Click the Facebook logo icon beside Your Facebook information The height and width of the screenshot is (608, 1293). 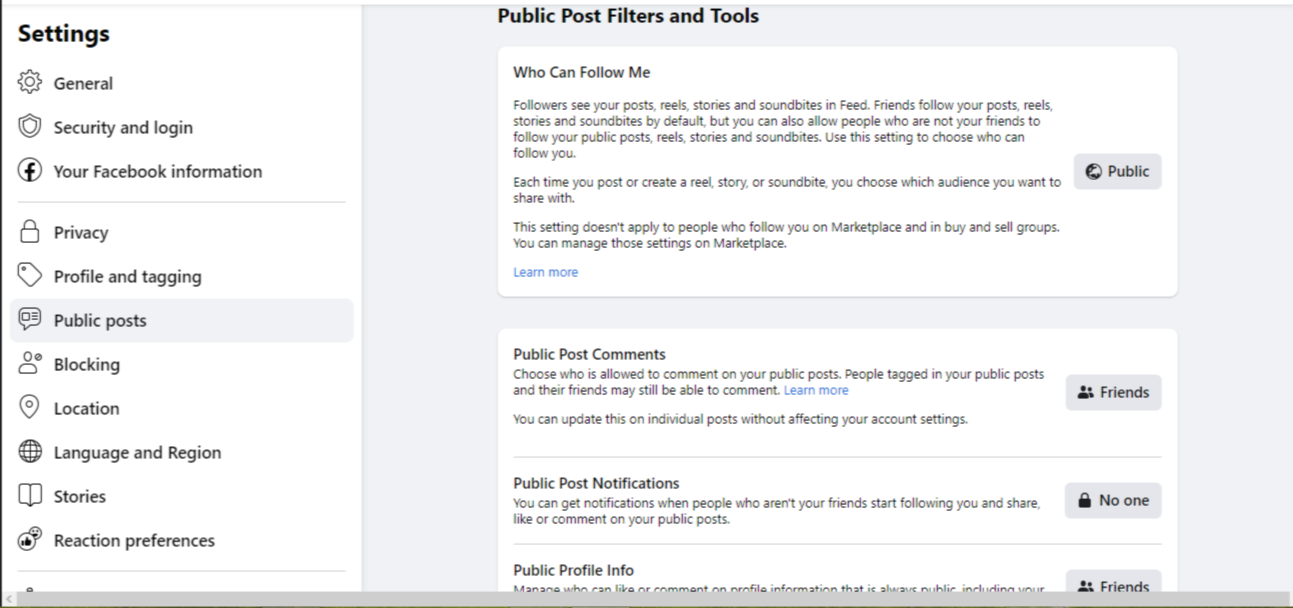(x=30, y=170)
